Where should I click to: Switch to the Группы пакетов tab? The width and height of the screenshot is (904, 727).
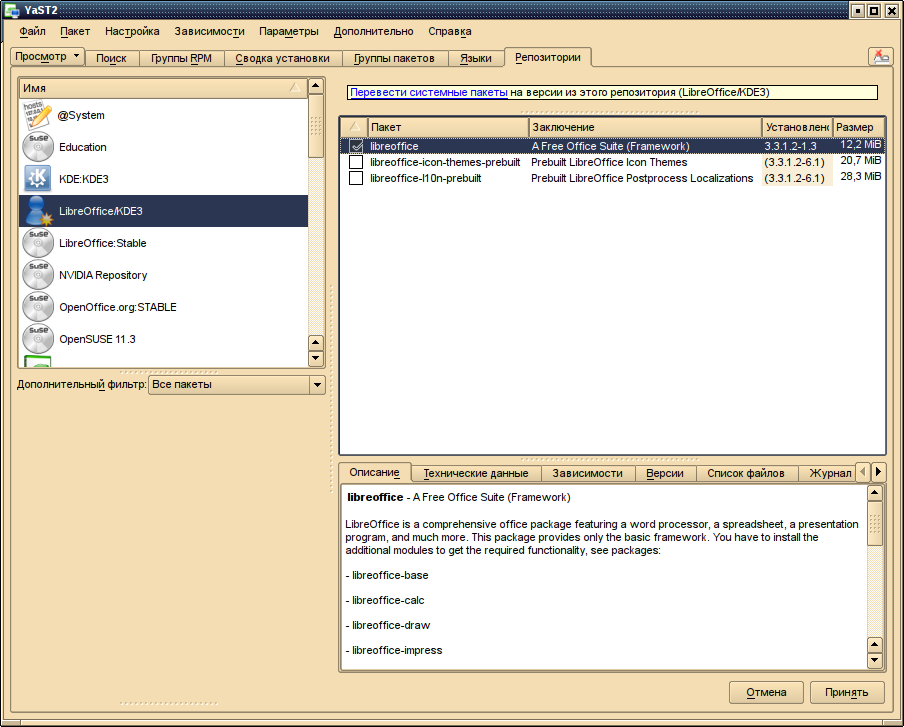click(394, 58)
